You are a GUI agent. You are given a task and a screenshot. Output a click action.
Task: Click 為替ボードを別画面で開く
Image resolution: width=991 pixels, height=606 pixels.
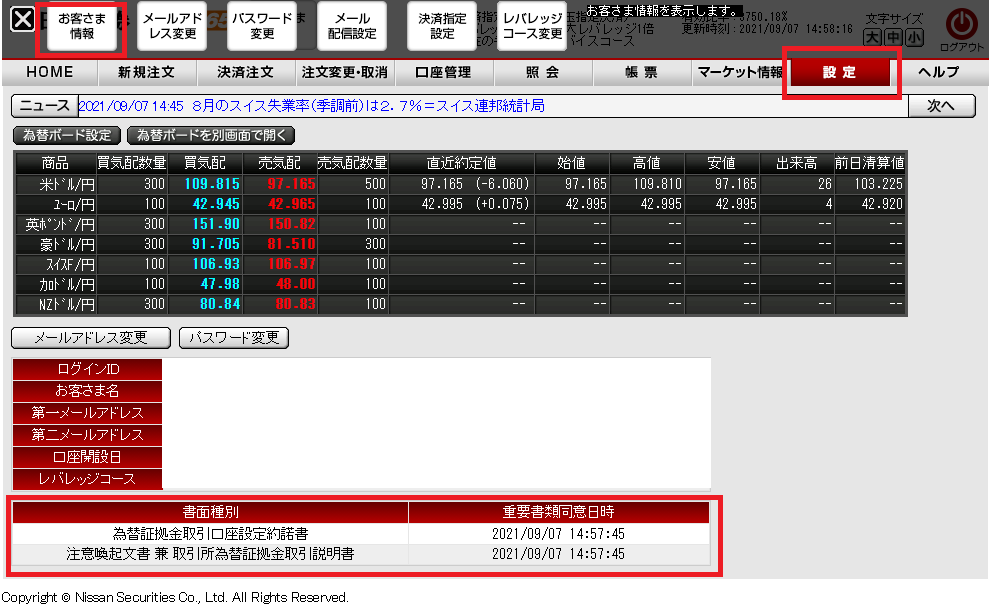[211, 135]
